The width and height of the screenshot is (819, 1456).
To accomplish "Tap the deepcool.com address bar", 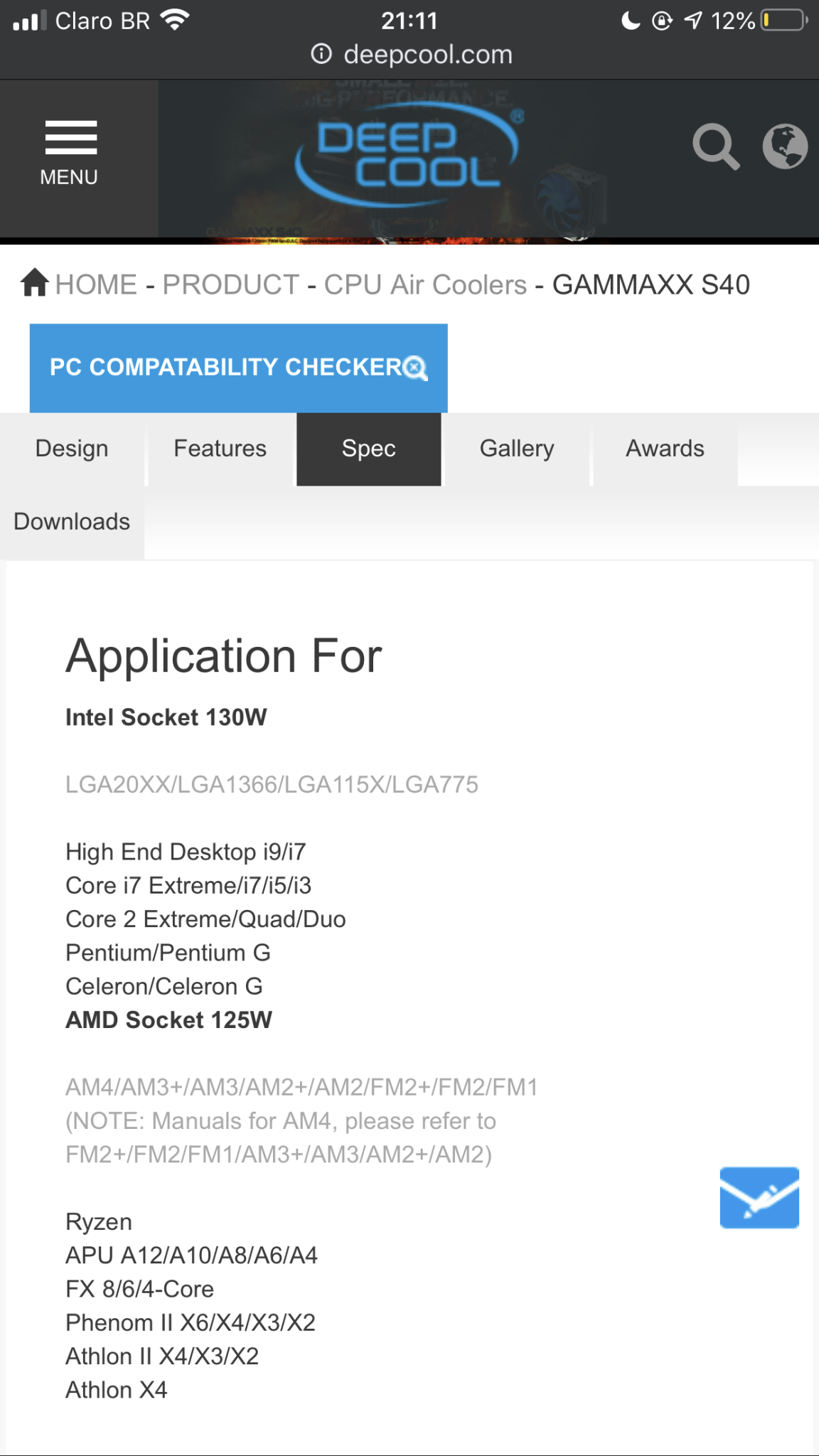I will 411,54.
